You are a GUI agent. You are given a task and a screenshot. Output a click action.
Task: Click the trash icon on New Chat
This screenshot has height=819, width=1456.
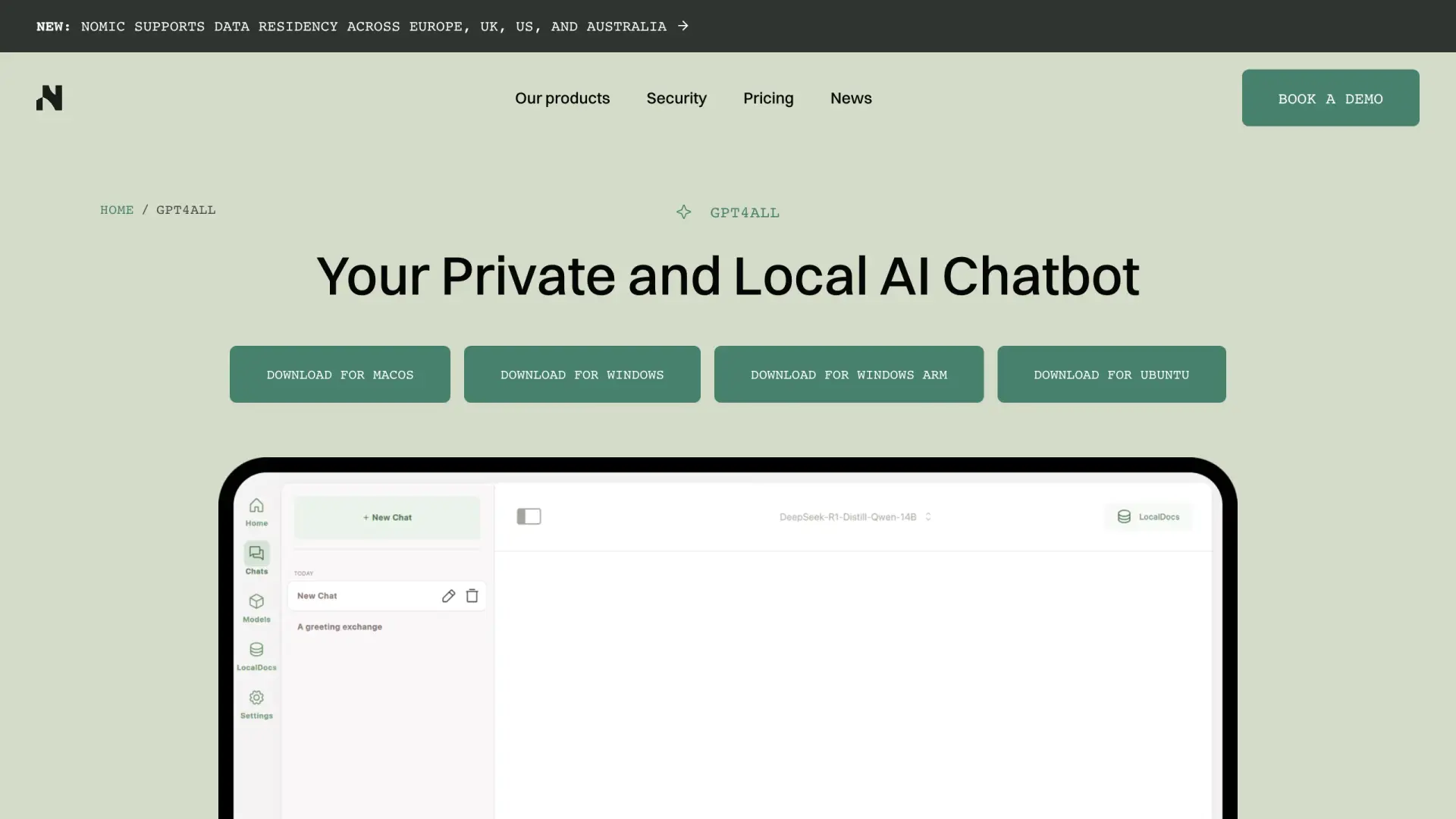pyautogui.click(x=472, y=596)
